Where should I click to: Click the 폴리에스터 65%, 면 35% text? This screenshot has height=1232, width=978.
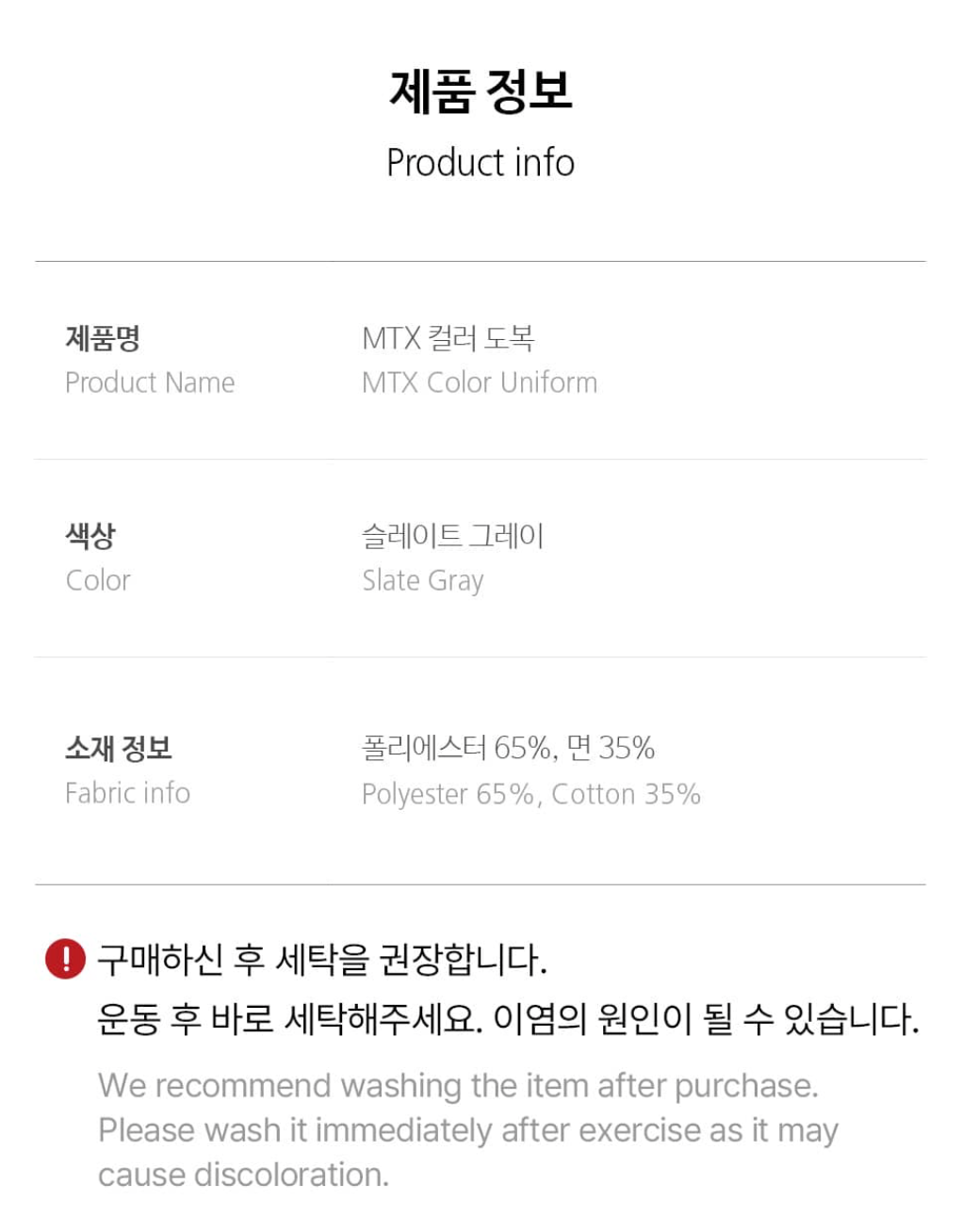point(509,749)
